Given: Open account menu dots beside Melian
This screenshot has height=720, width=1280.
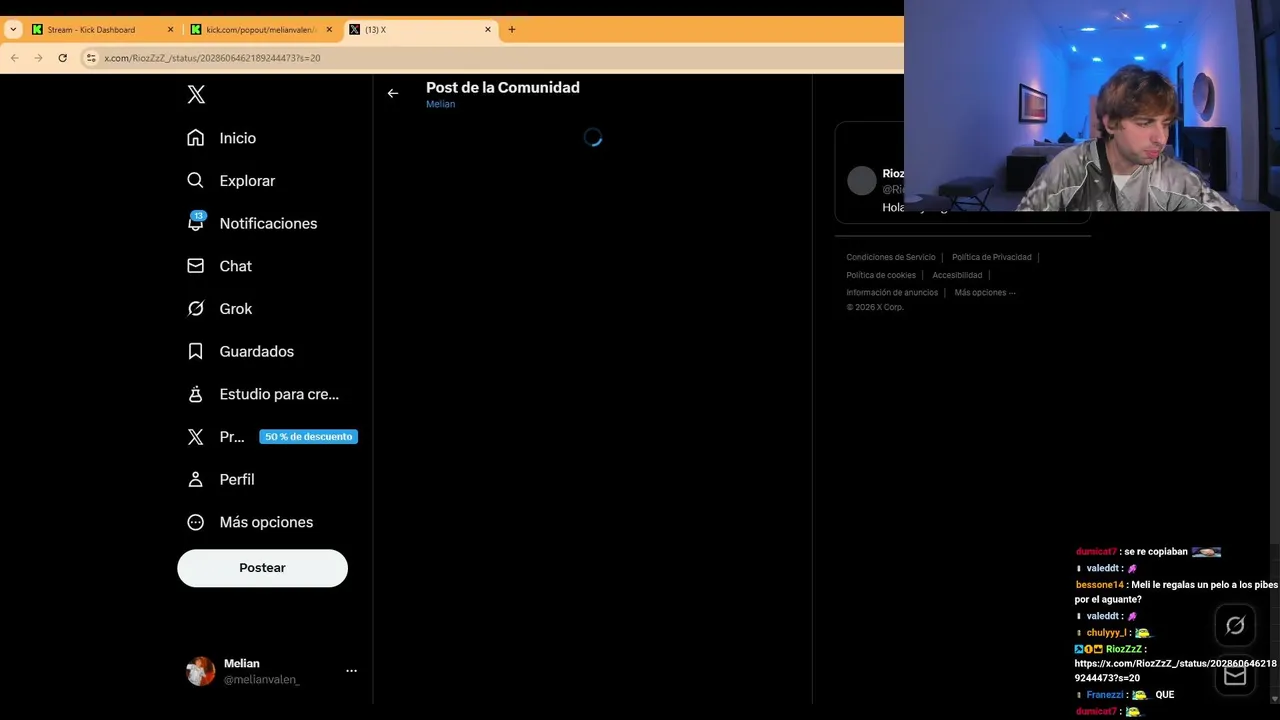Looking at the screenshot, I should tap(351, 671).
